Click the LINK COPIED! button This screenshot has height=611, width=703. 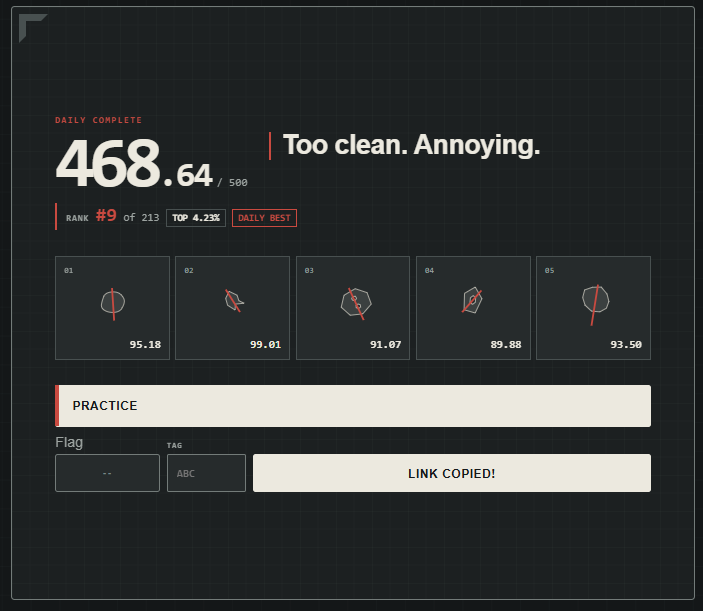point(452,473)
